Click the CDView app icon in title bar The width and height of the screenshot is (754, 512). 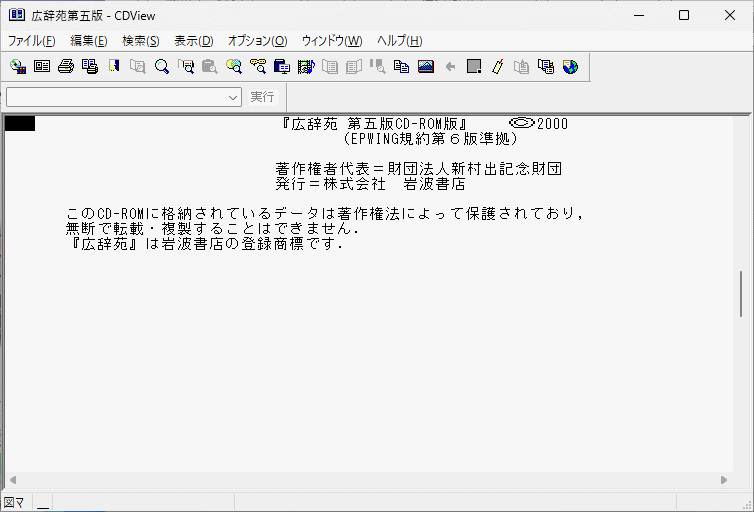point(17,15)
